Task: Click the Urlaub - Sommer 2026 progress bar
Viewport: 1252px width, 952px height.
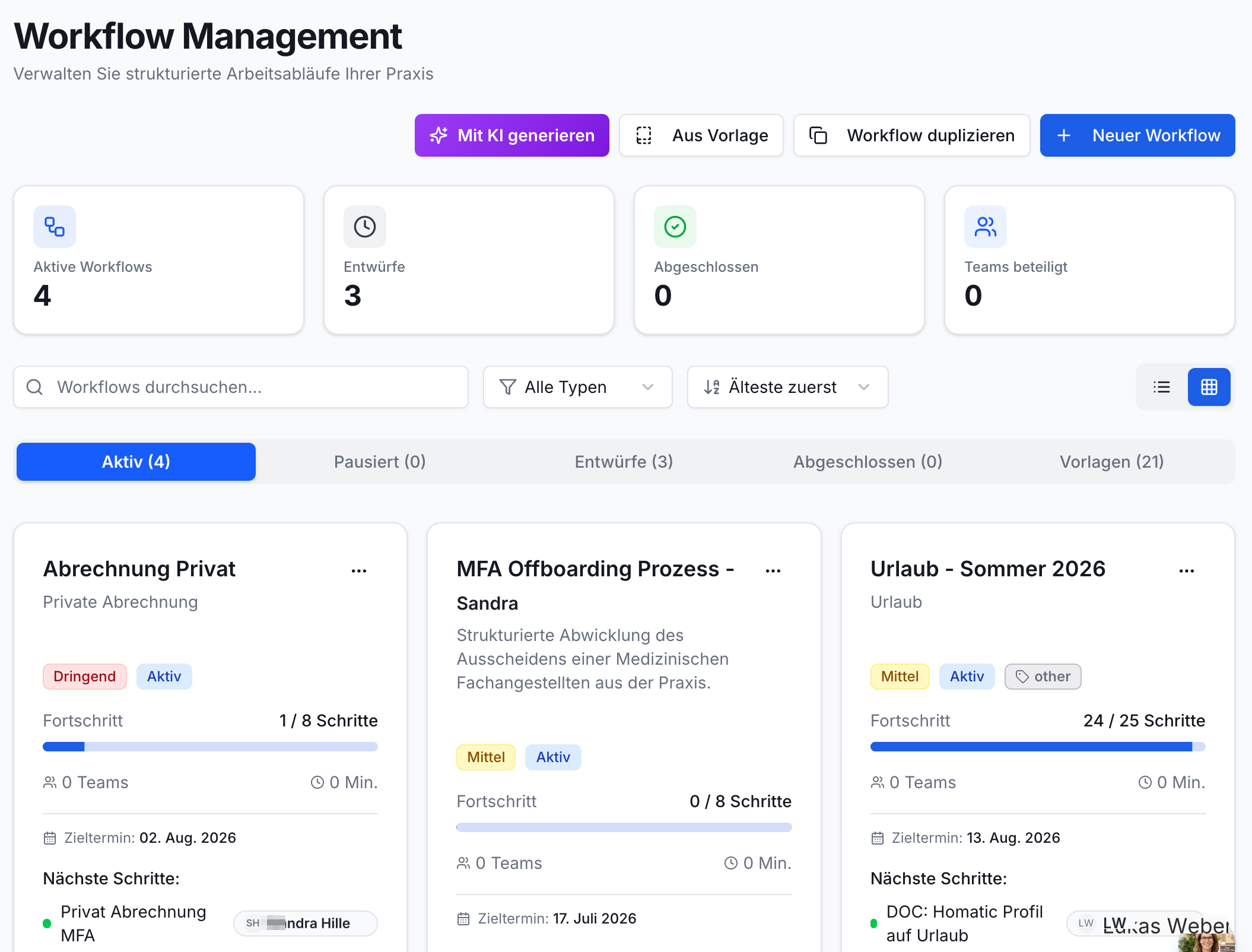Action: pyautogui.click(x=1038, y=747)
